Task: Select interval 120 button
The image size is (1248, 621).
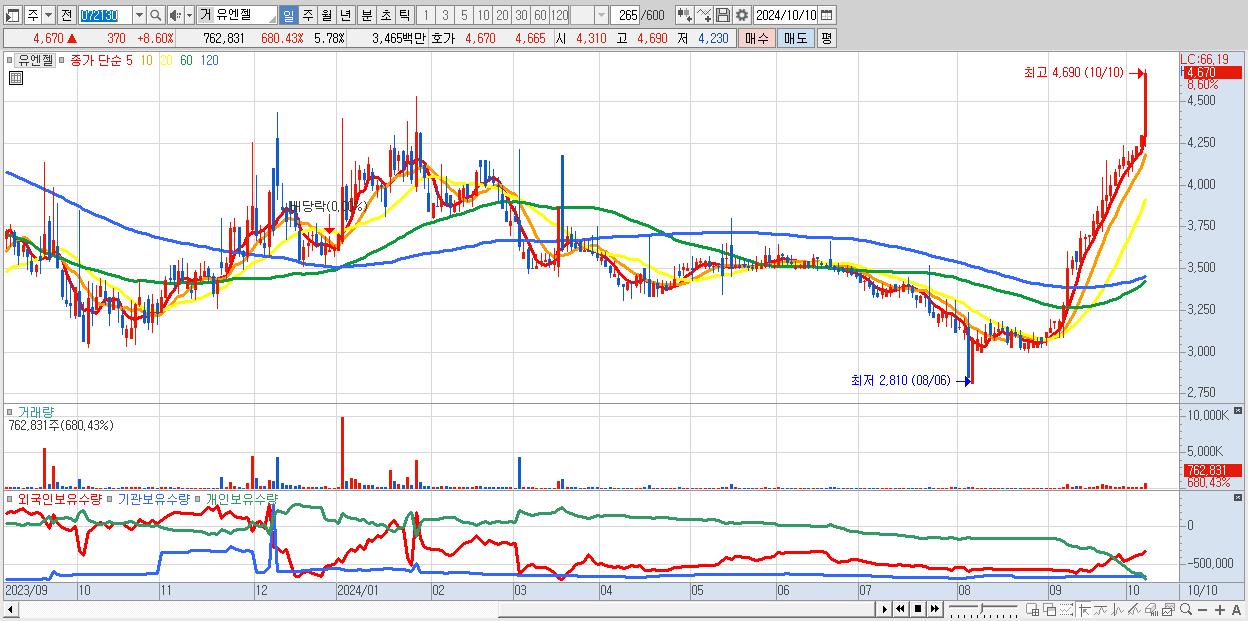Action: (x=560, y=15)
